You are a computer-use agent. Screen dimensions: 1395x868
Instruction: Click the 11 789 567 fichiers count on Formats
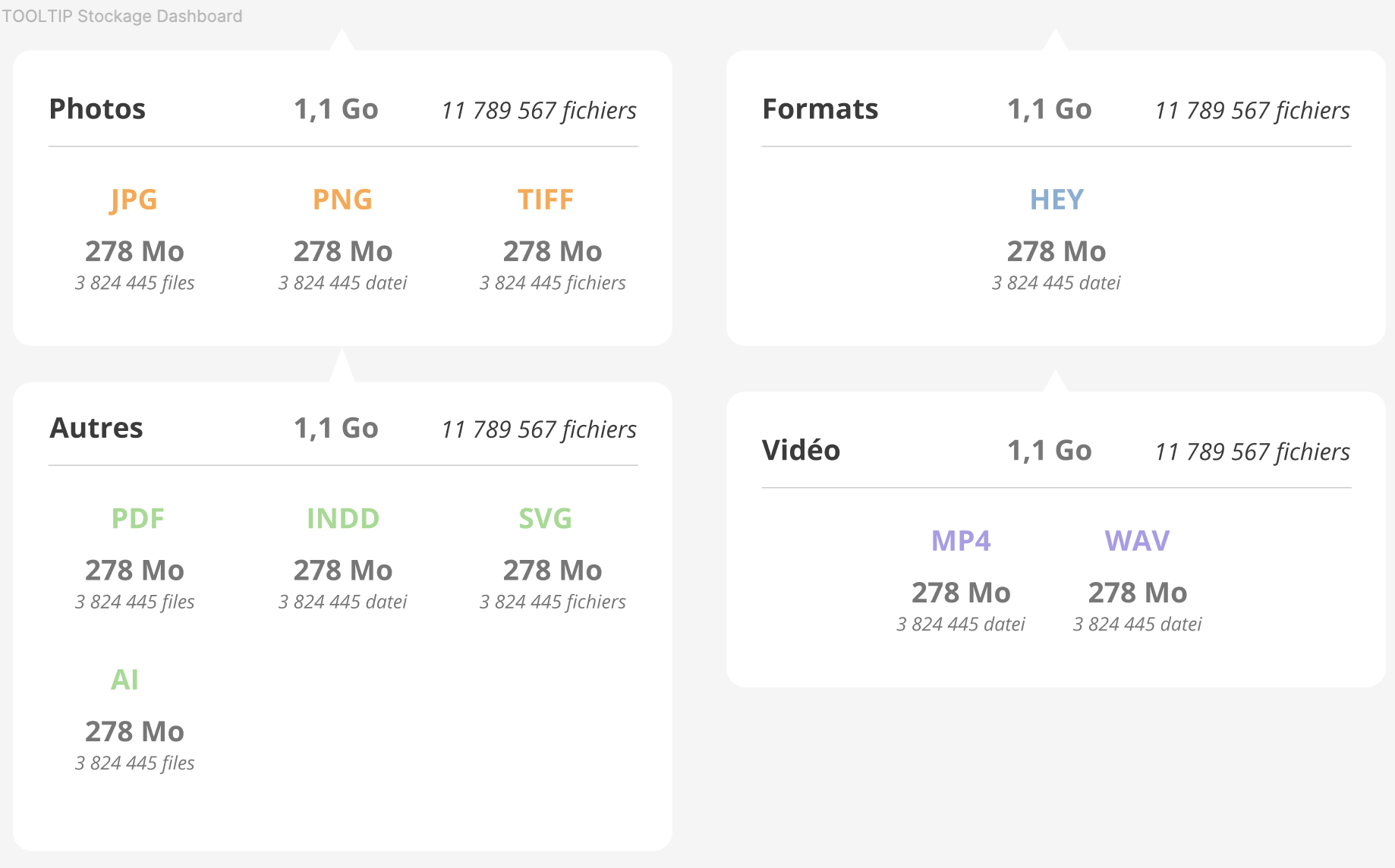(x=1252, y=110)
